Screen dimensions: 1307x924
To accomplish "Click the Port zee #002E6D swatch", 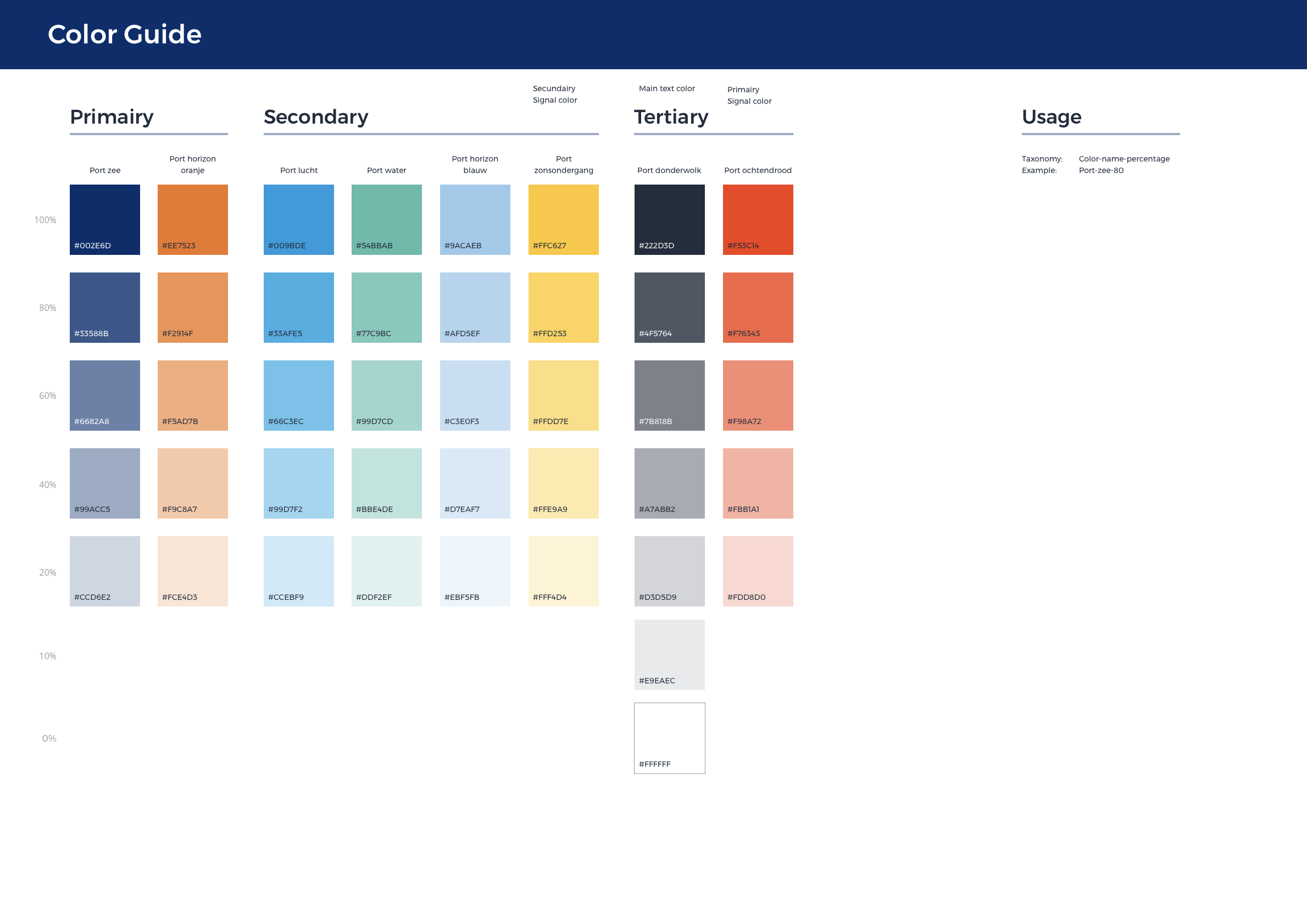I will 105,219.
